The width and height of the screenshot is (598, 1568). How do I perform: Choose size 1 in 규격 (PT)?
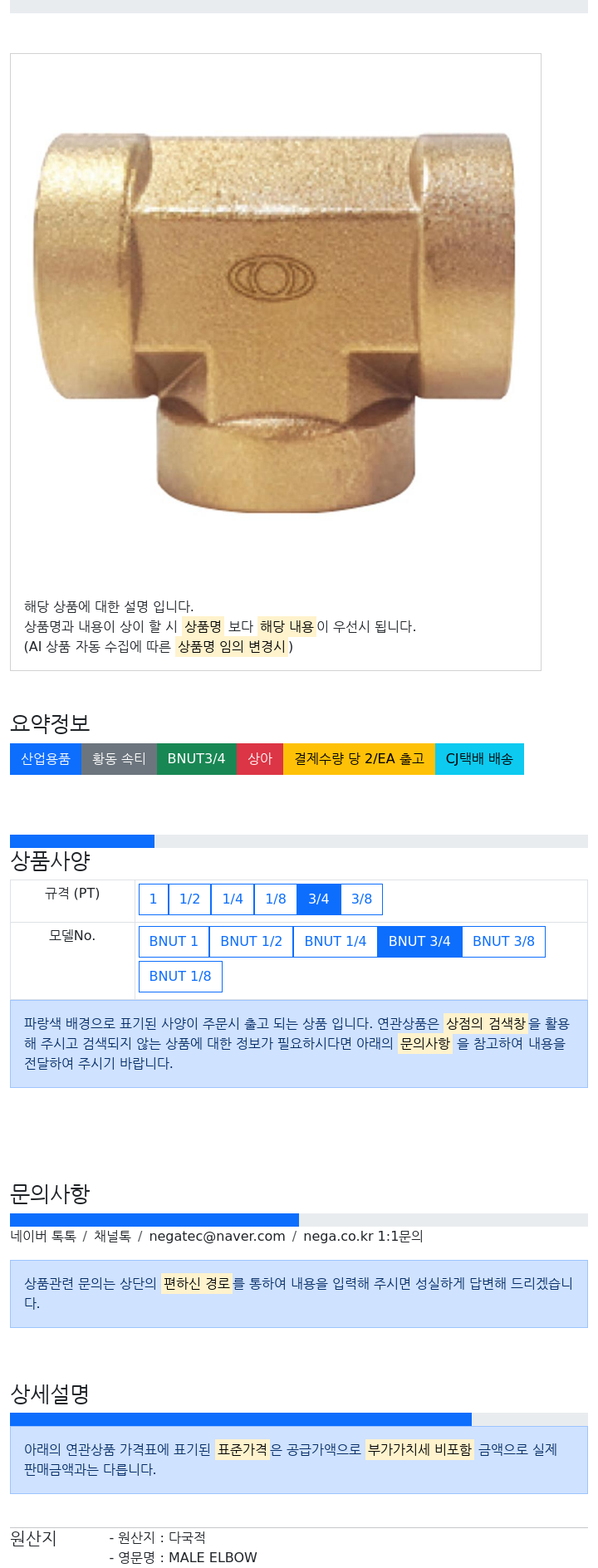(x=154, y=899)
